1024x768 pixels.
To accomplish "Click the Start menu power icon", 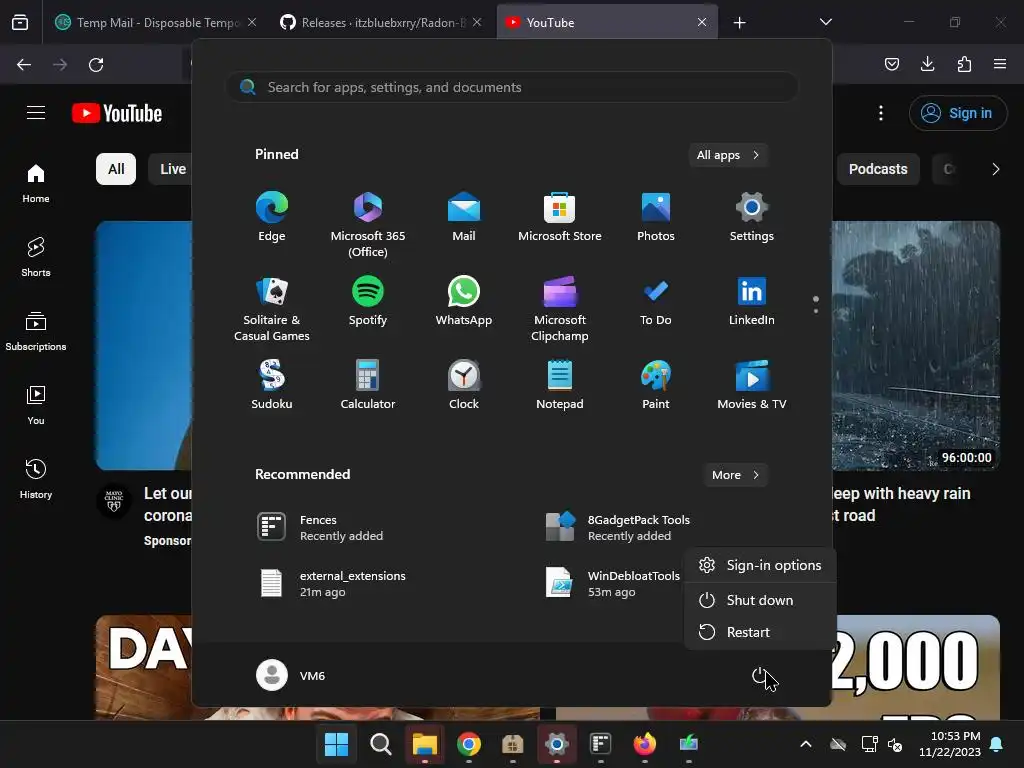I will pyautogui.click(x=760, y=675).
